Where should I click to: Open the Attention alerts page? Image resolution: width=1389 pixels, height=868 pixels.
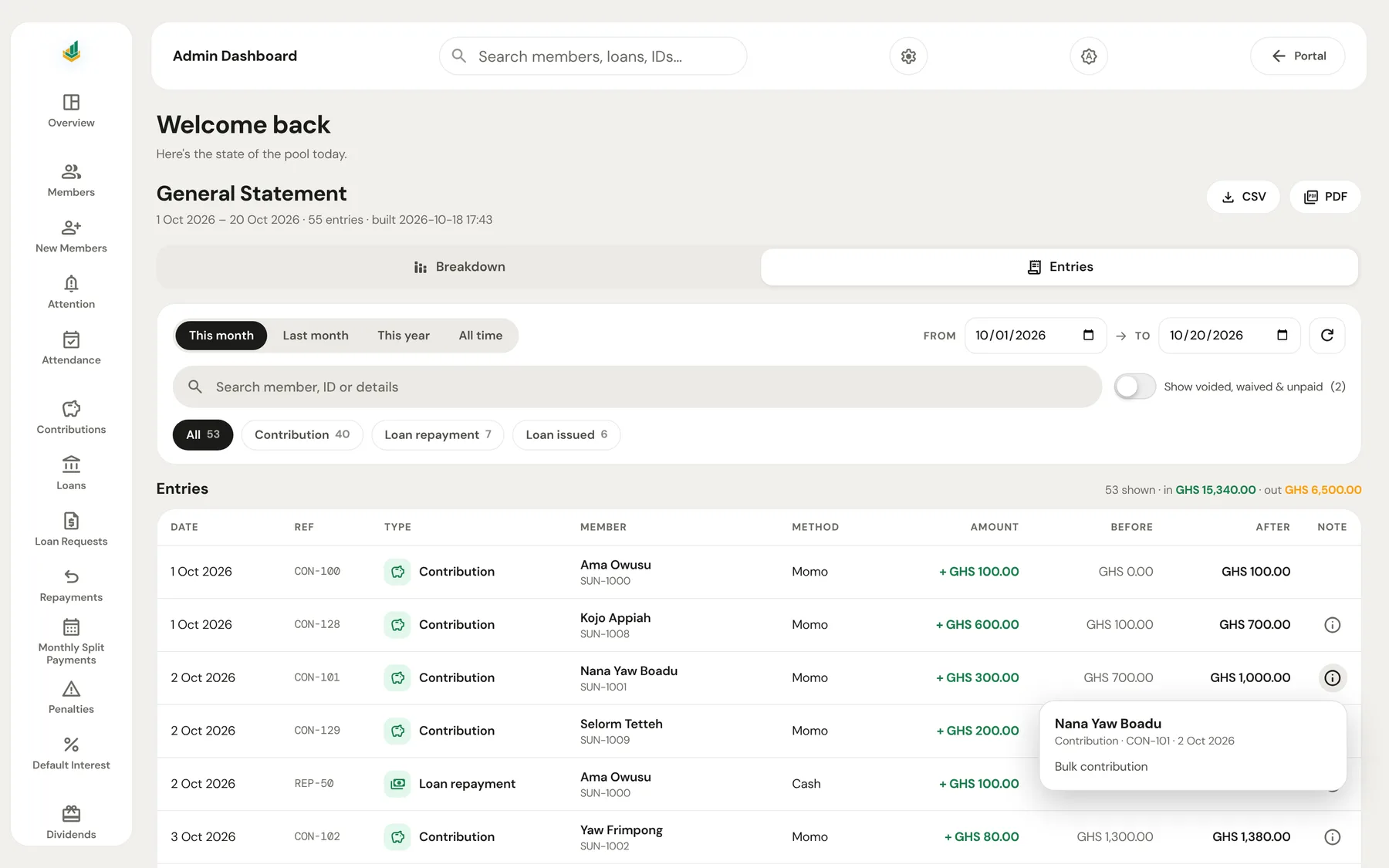[71, 292]
